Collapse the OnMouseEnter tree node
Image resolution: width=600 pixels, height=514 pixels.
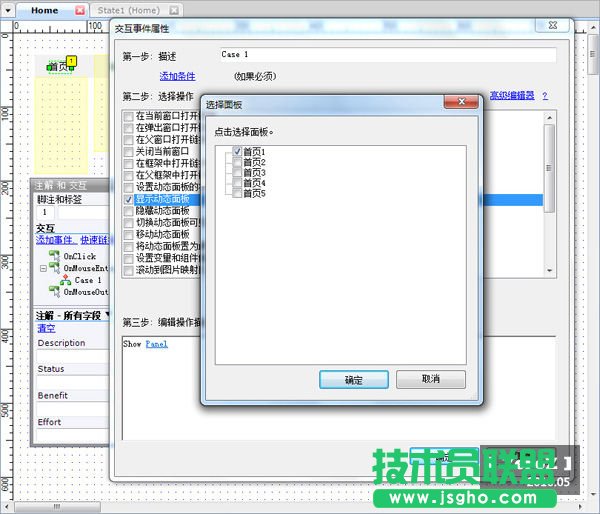(x=43, y=268)
